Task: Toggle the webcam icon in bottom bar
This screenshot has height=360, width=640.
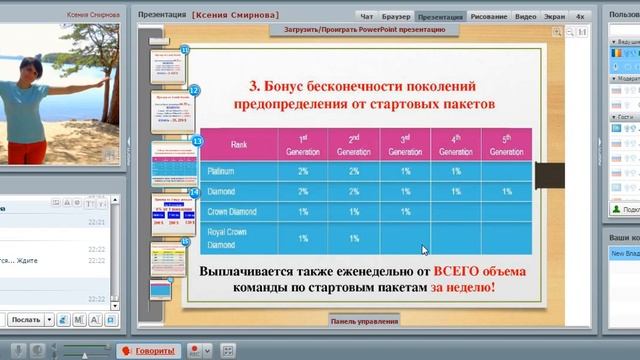Action: click(x=37, y=351)
